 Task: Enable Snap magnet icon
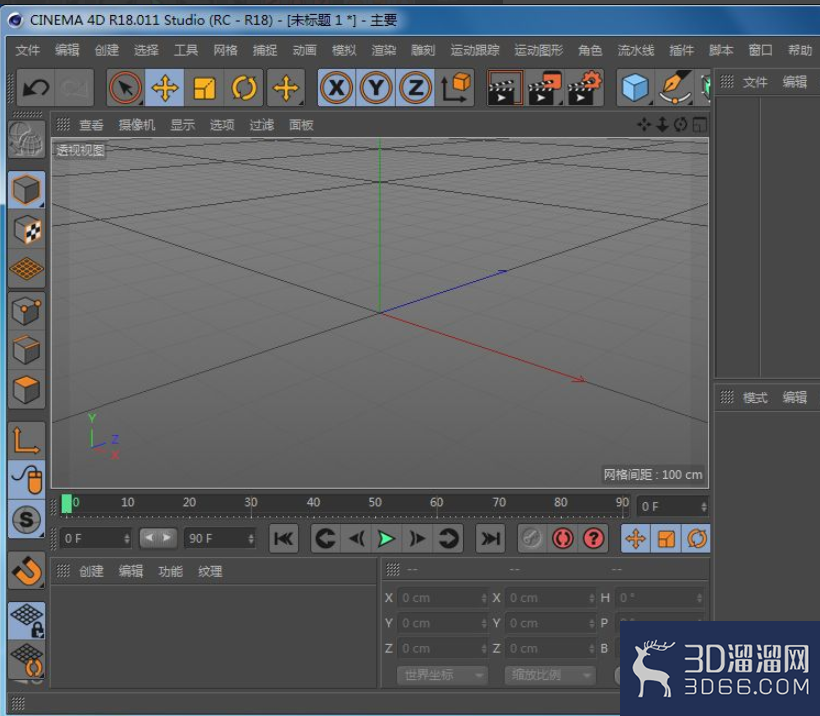26,571
